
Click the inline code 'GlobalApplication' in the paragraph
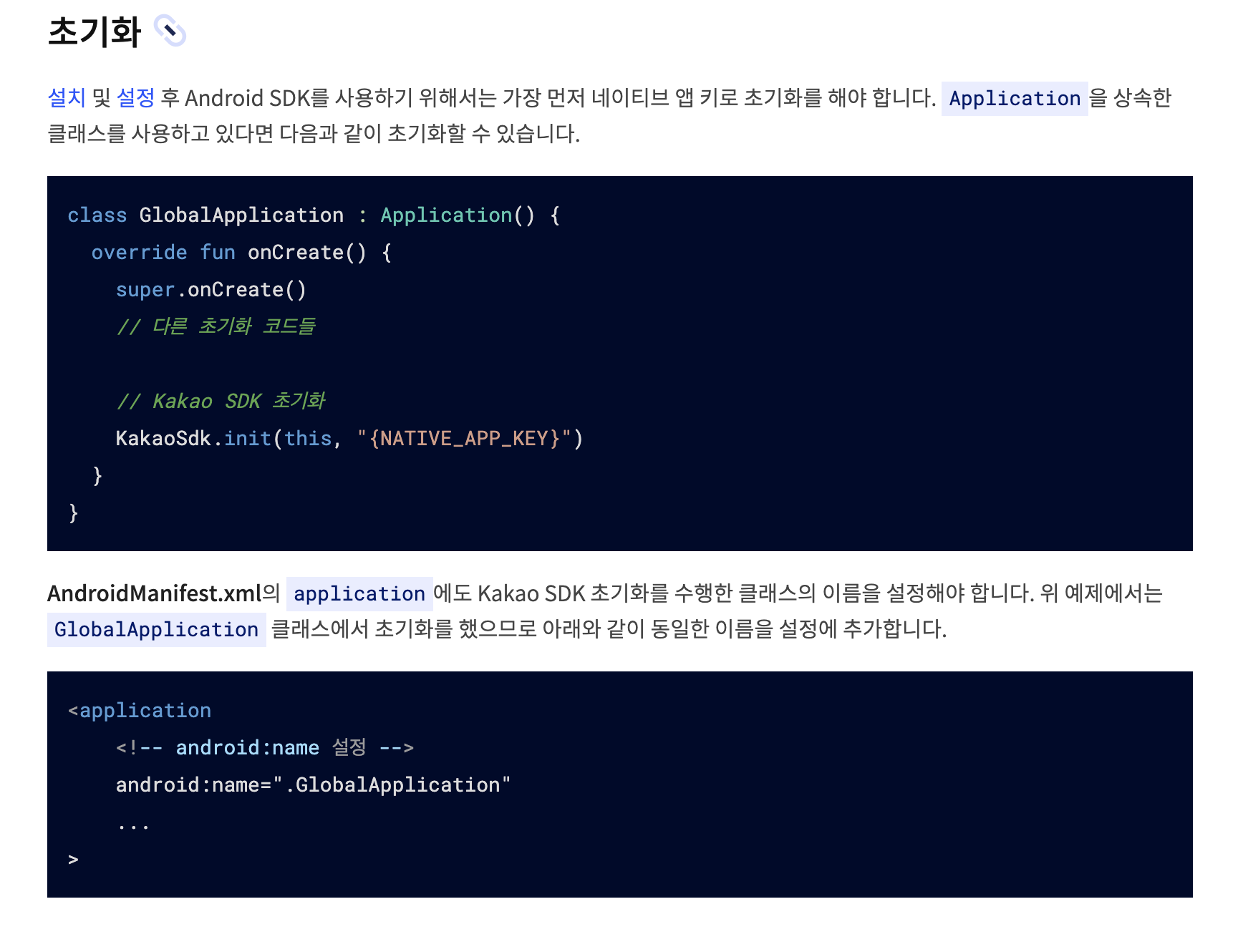[x=156, y=630]
